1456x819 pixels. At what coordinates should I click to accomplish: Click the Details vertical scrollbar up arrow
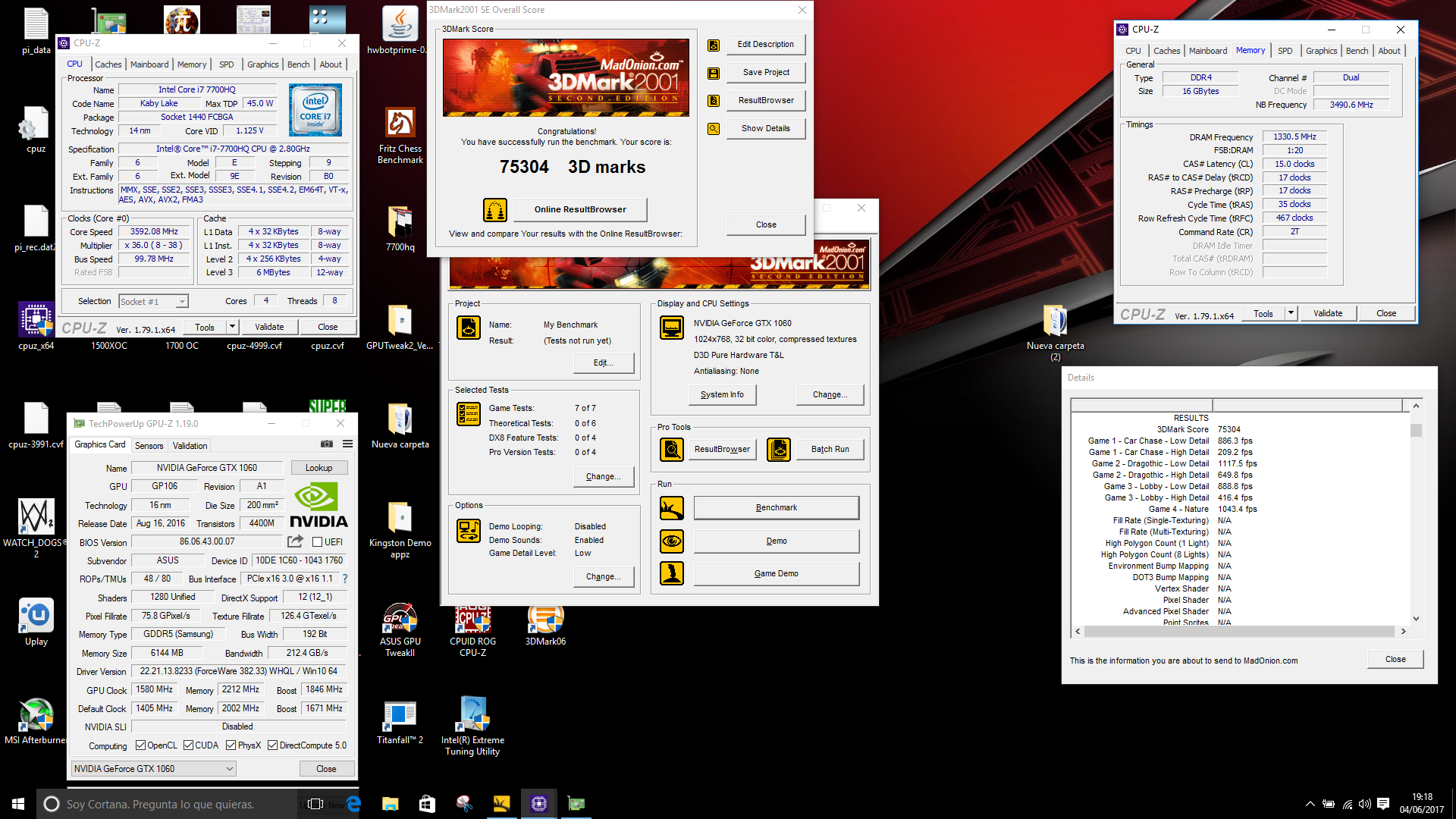(x=1415, y=406)
